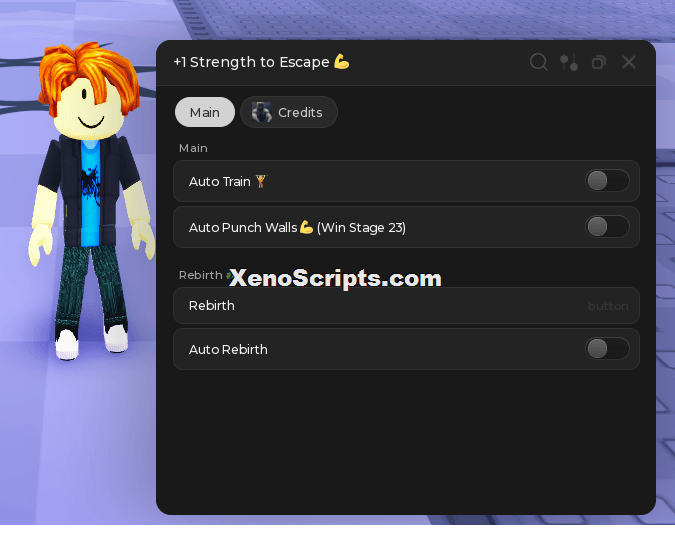The width and height of the screenshot is (675, 555).
Task: Toggle Auto Punch Walls on
Action: (607, 227)
